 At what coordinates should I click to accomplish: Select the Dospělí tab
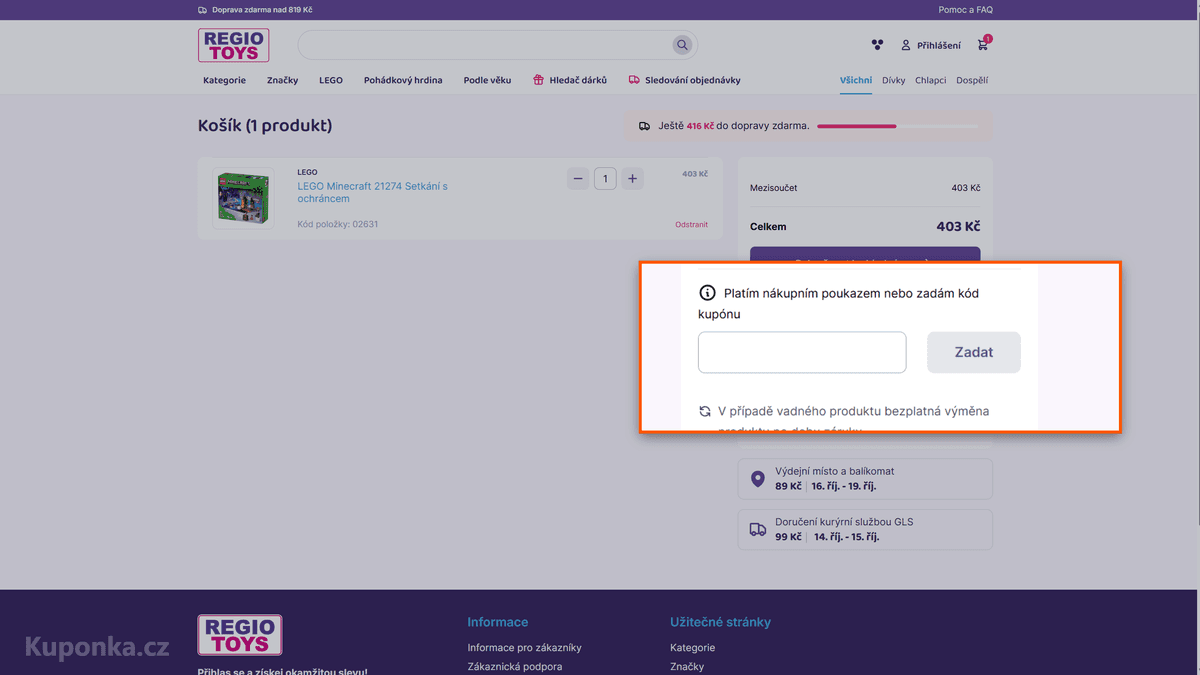[972, 80]
